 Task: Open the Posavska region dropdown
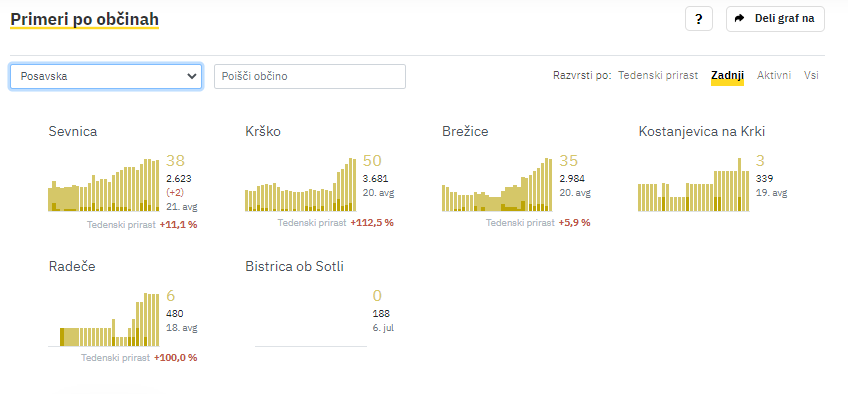click(x=106, y=76)
